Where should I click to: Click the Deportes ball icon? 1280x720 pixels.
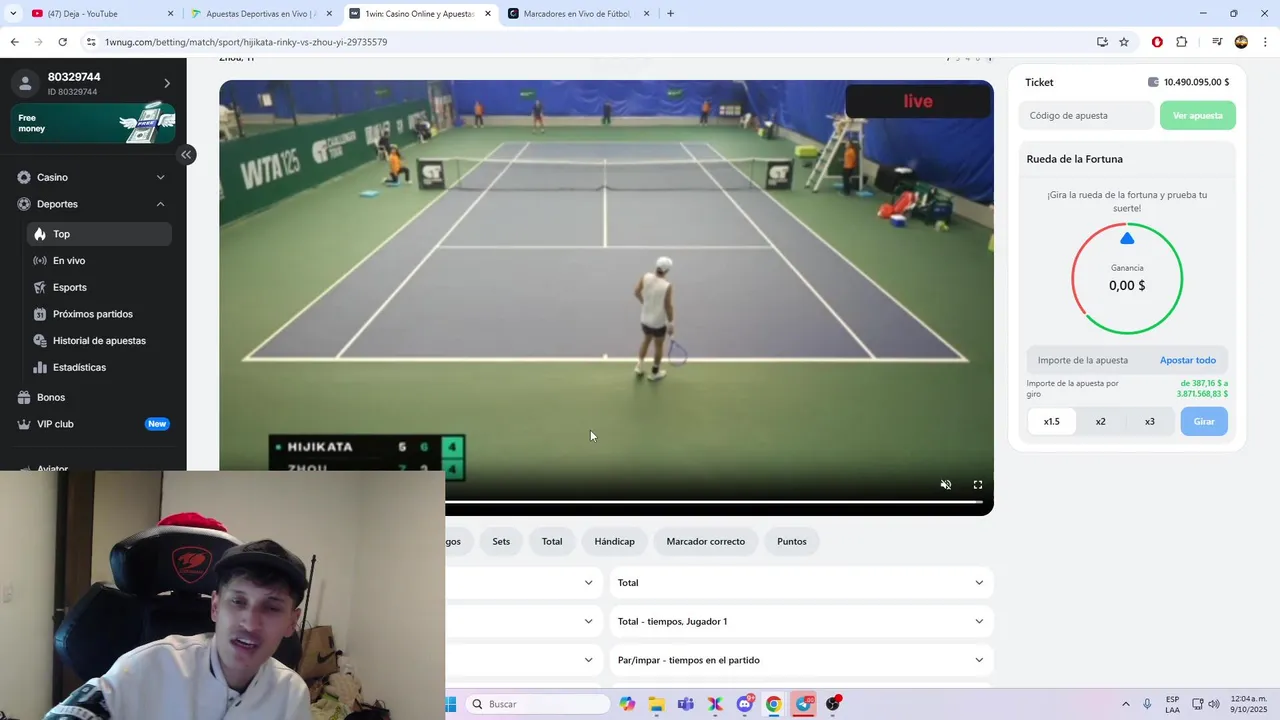tap(24, 204)
